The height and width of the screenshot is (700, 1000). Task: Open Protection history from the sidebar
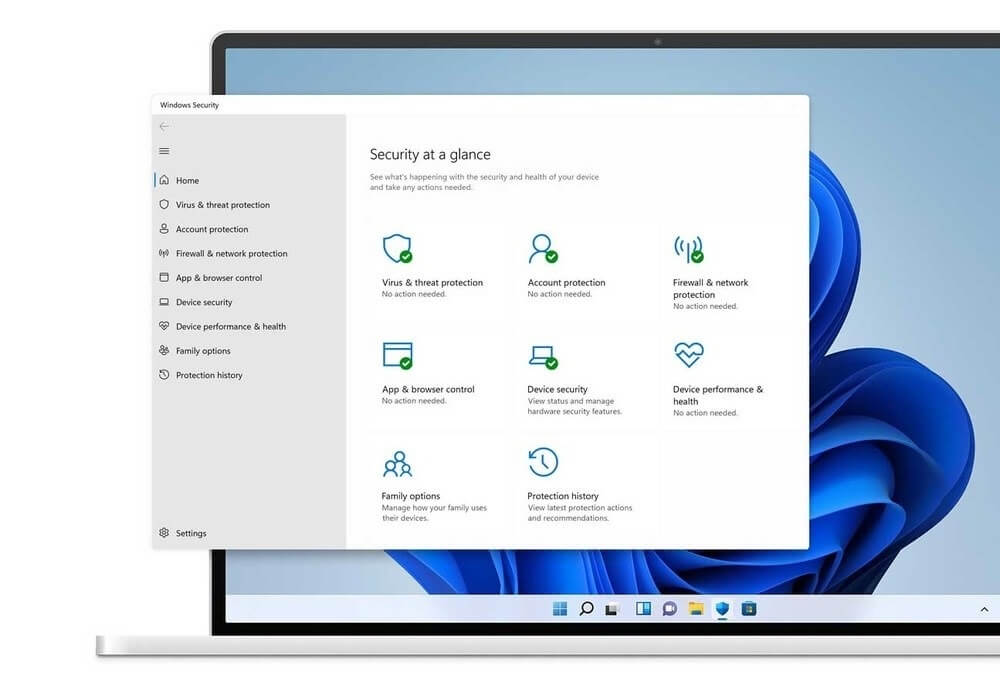point(249,375)
